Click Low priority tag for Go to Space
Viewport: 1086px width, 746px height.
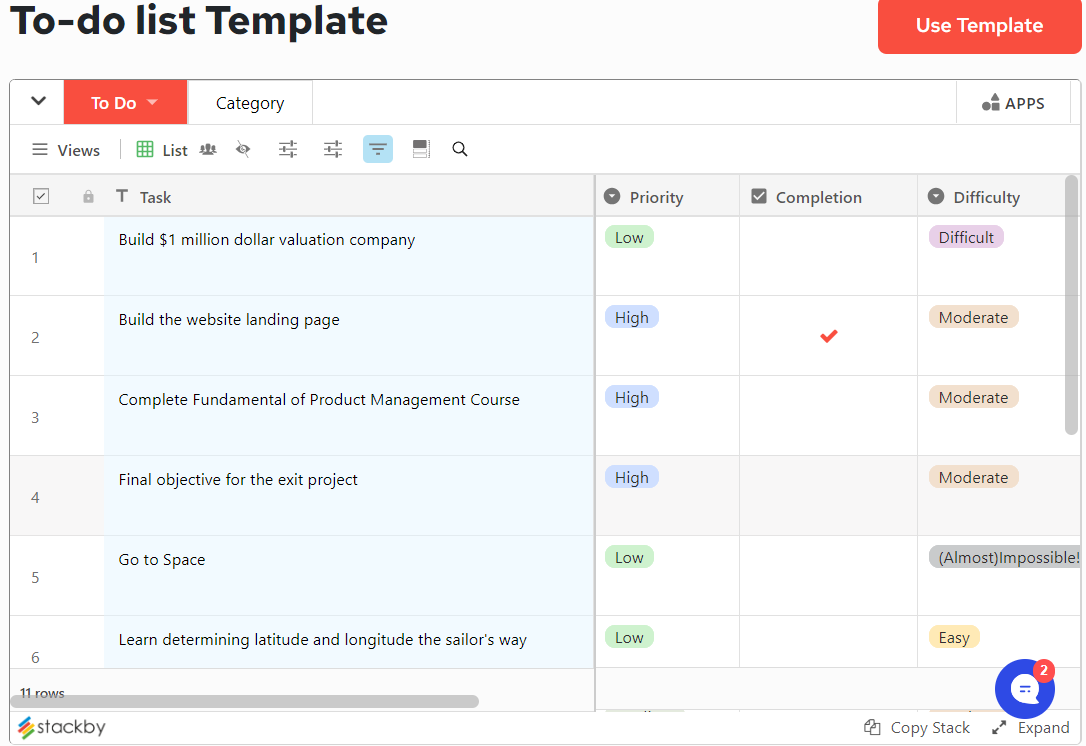[629, 557]
